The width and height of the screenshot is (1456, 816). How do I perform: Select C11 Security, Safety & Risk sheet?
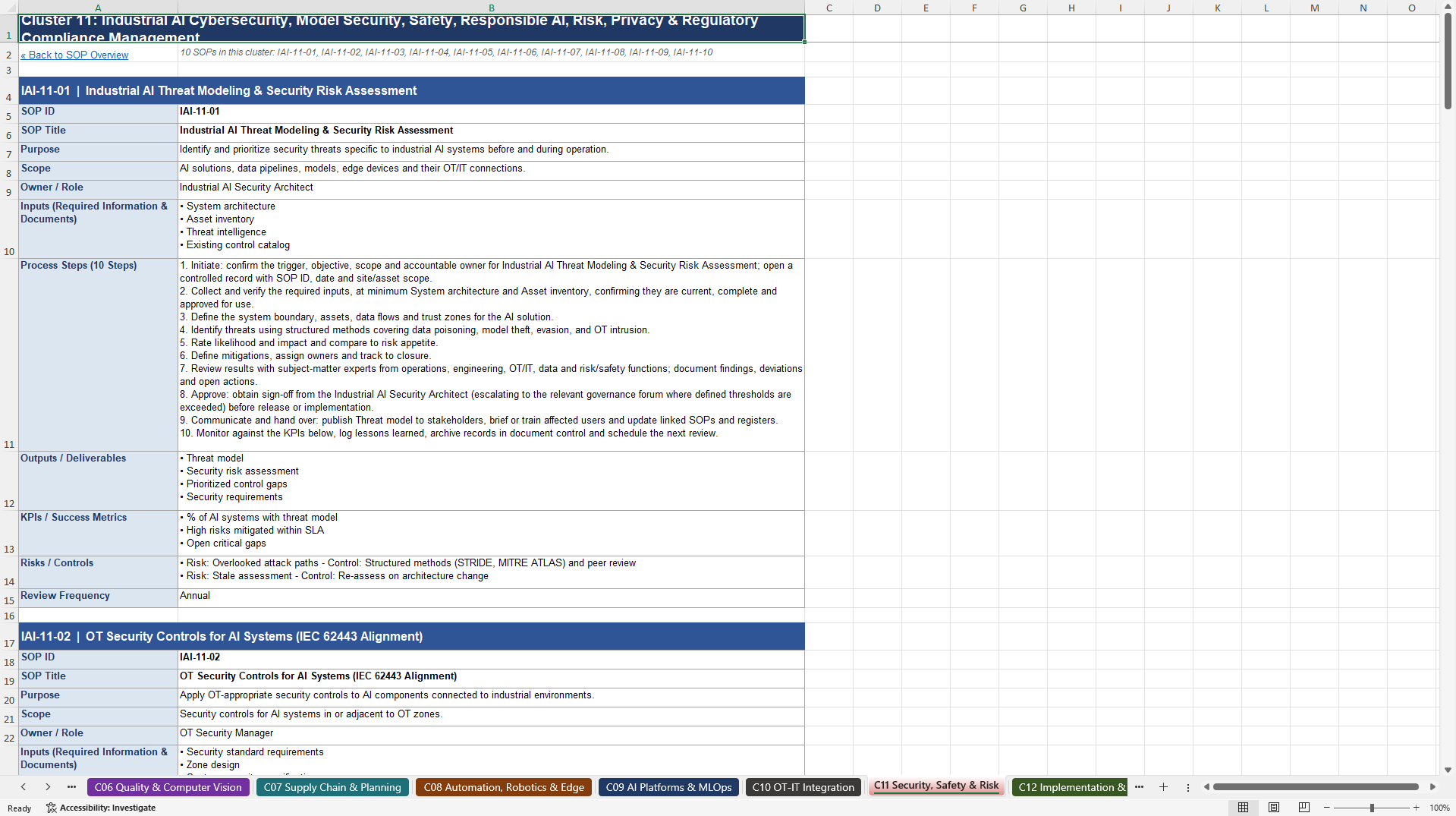pos(936,786)
